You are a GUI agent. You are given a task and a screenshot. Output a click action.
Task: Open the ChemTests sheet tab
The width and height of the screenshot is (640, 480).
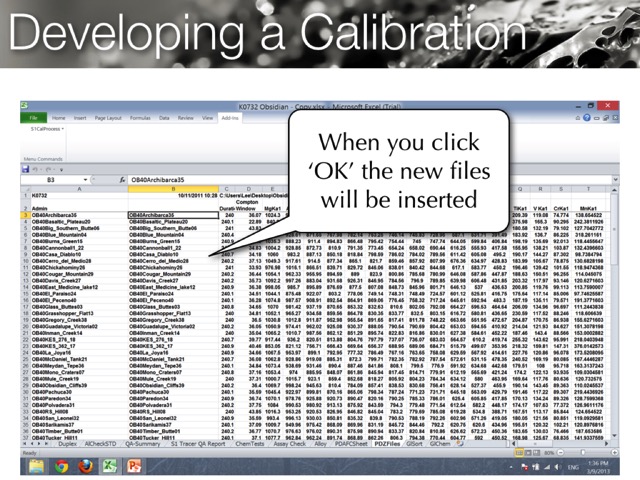249,444
